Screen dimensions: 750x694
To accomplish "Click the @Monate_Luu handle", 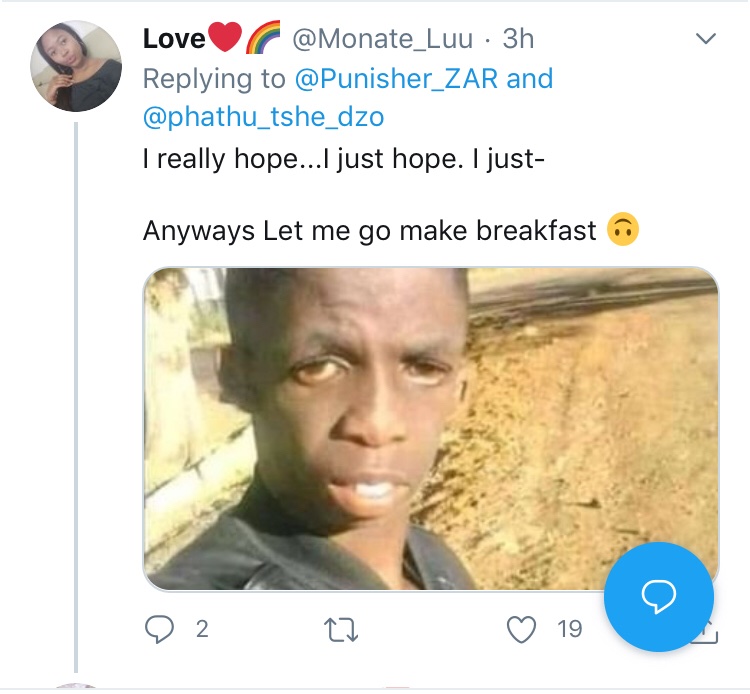I will (x=382, y=39).
